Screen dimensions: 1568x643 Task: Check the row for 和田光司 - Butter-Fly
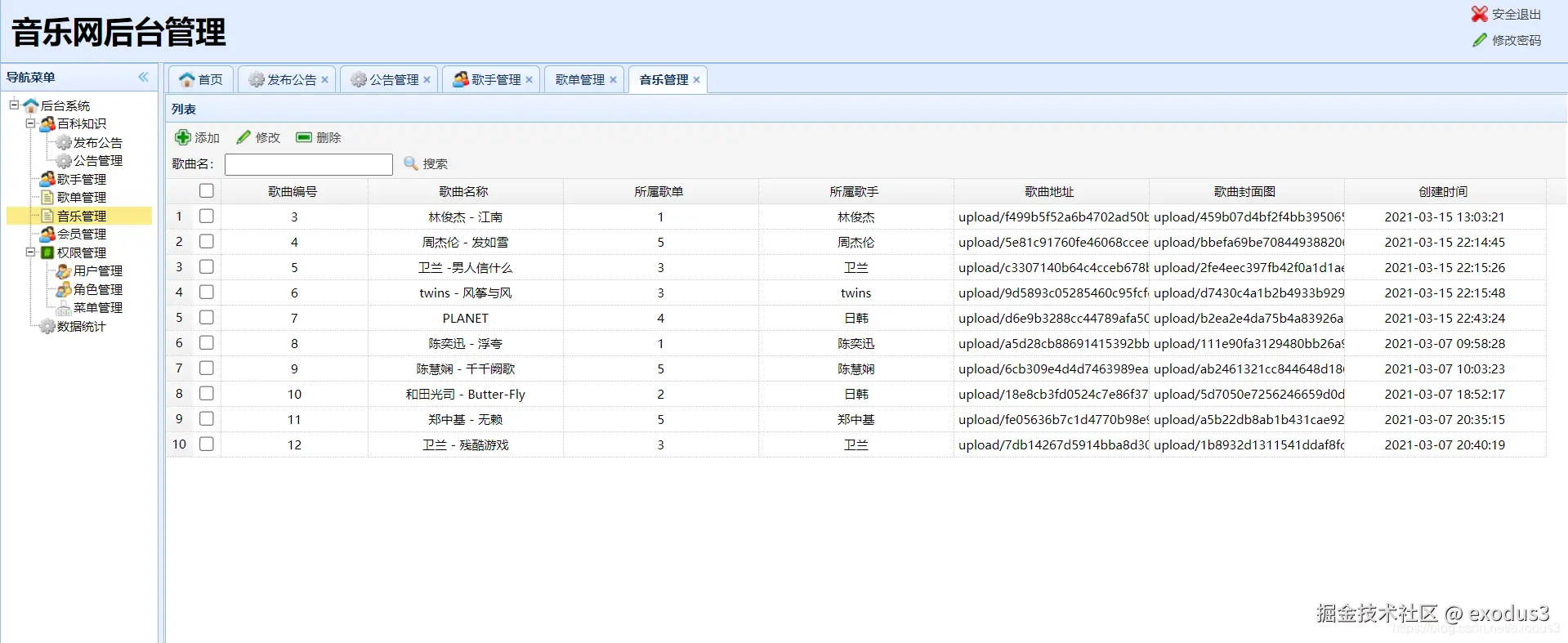(x=207, y=393)
